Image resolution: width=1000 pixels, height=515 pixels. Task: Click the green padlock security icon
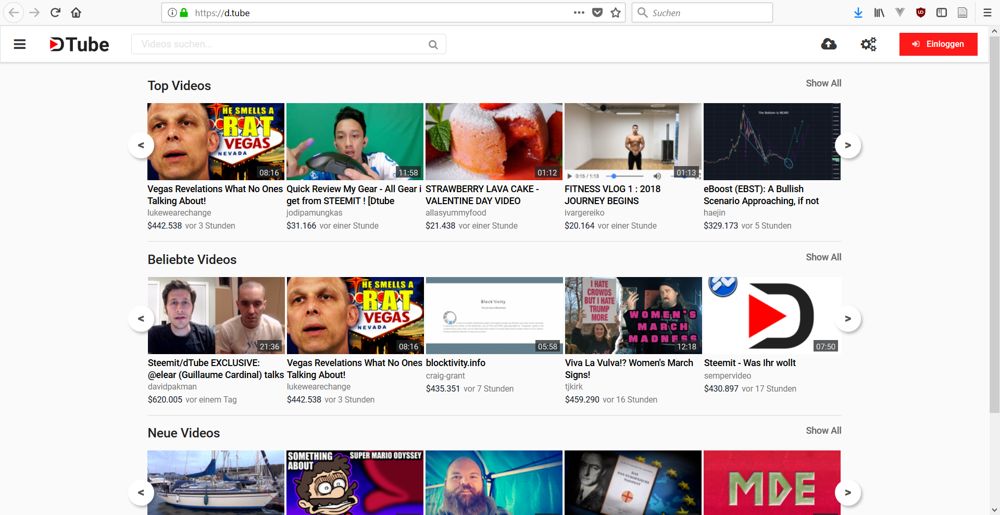coord(184,12)
